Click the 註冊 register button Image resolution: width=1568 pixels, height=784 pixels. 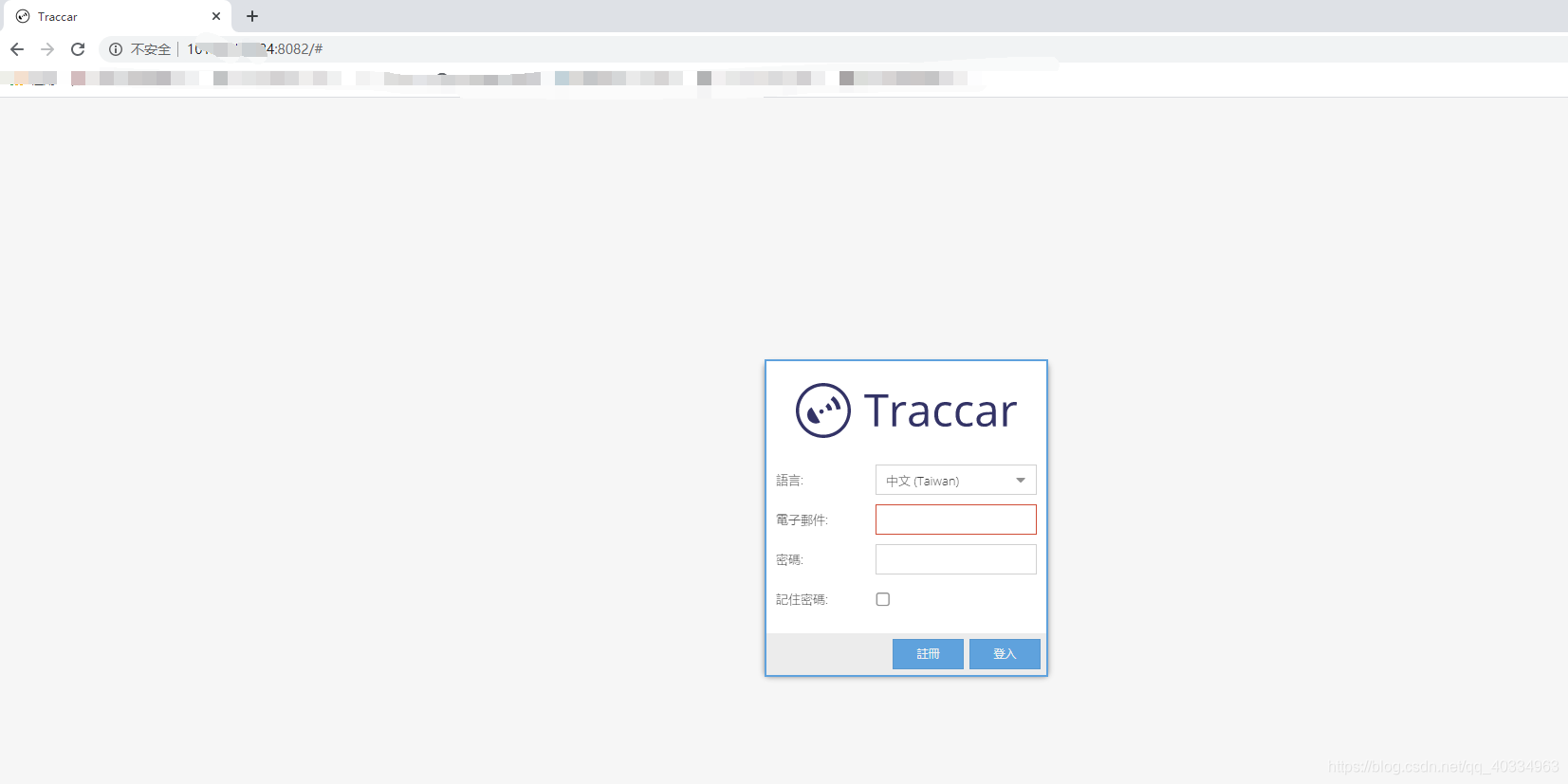pyautogui.click(x=928, y=654)
